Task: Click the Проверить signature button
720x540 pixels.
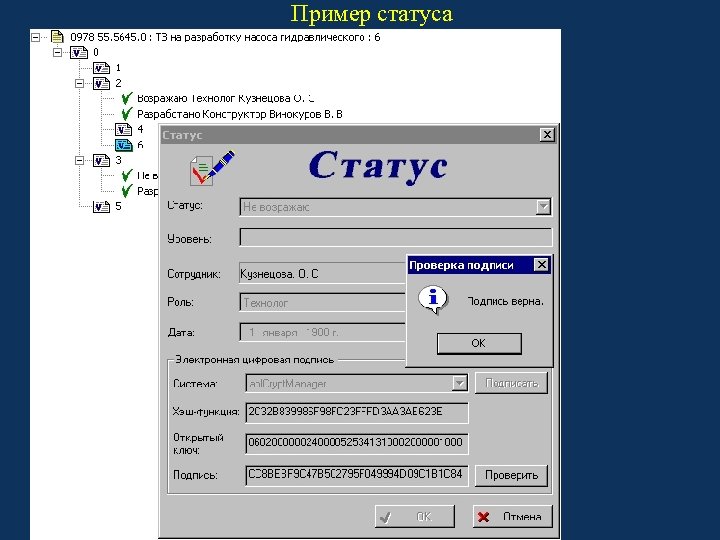Action: (x=511, y=475)
